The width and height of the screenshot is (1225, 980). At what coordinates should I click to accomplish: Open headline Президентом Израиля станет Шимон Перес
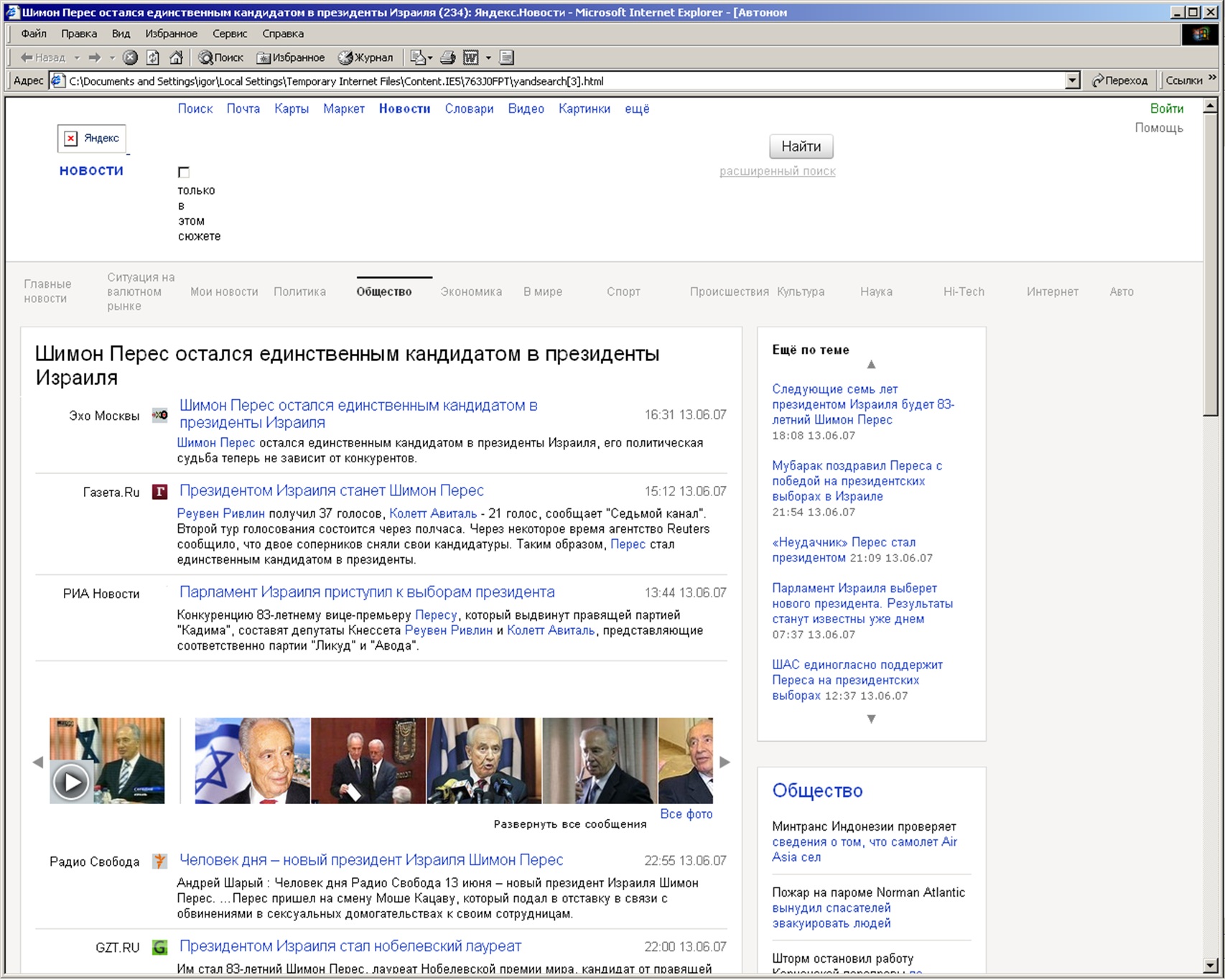point(332,490)
